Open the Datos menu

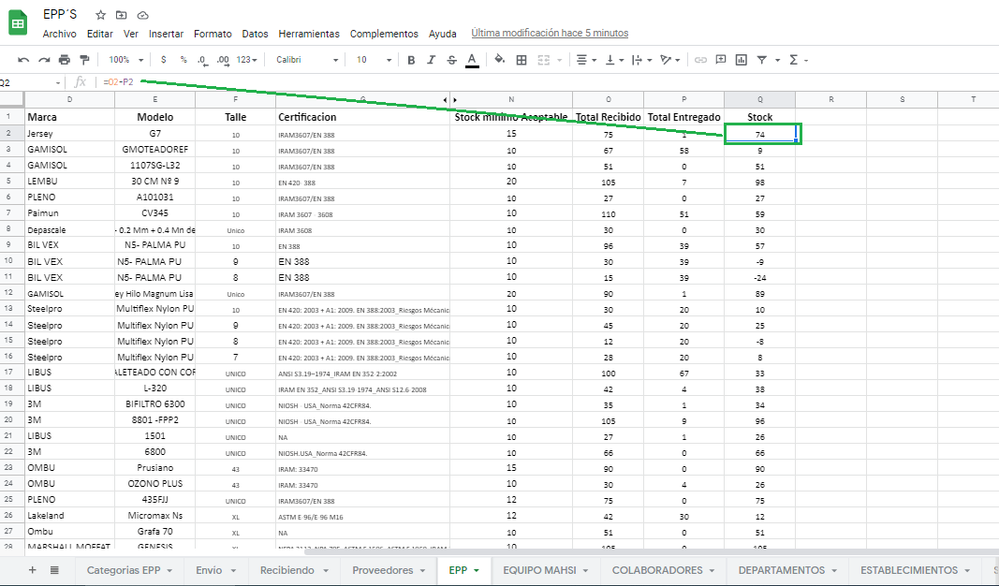(x=255, y=34)
